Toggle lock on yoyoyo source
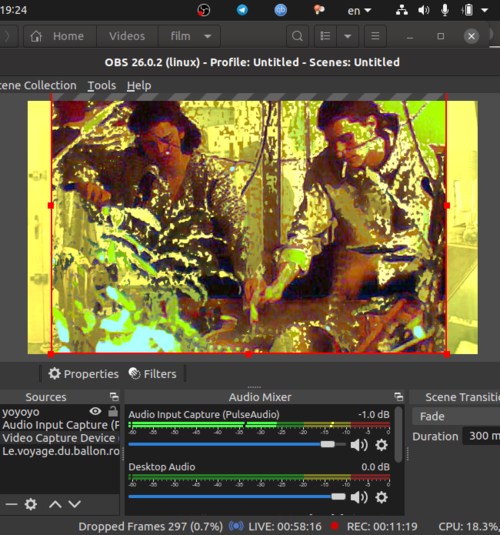This screenshot has height=535, width=500. [x=113, y=411]
